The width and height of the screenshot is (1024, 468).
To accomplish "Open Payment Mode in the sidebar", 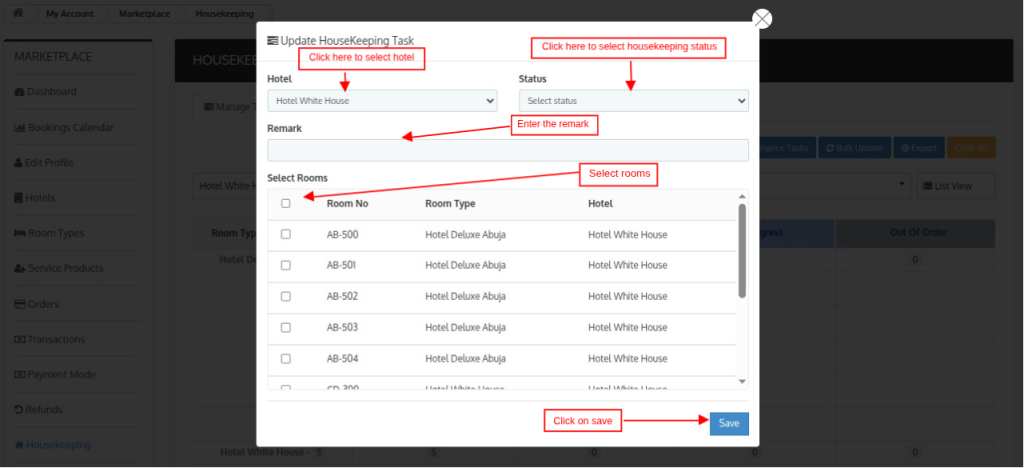I will [x=61, y=375].
